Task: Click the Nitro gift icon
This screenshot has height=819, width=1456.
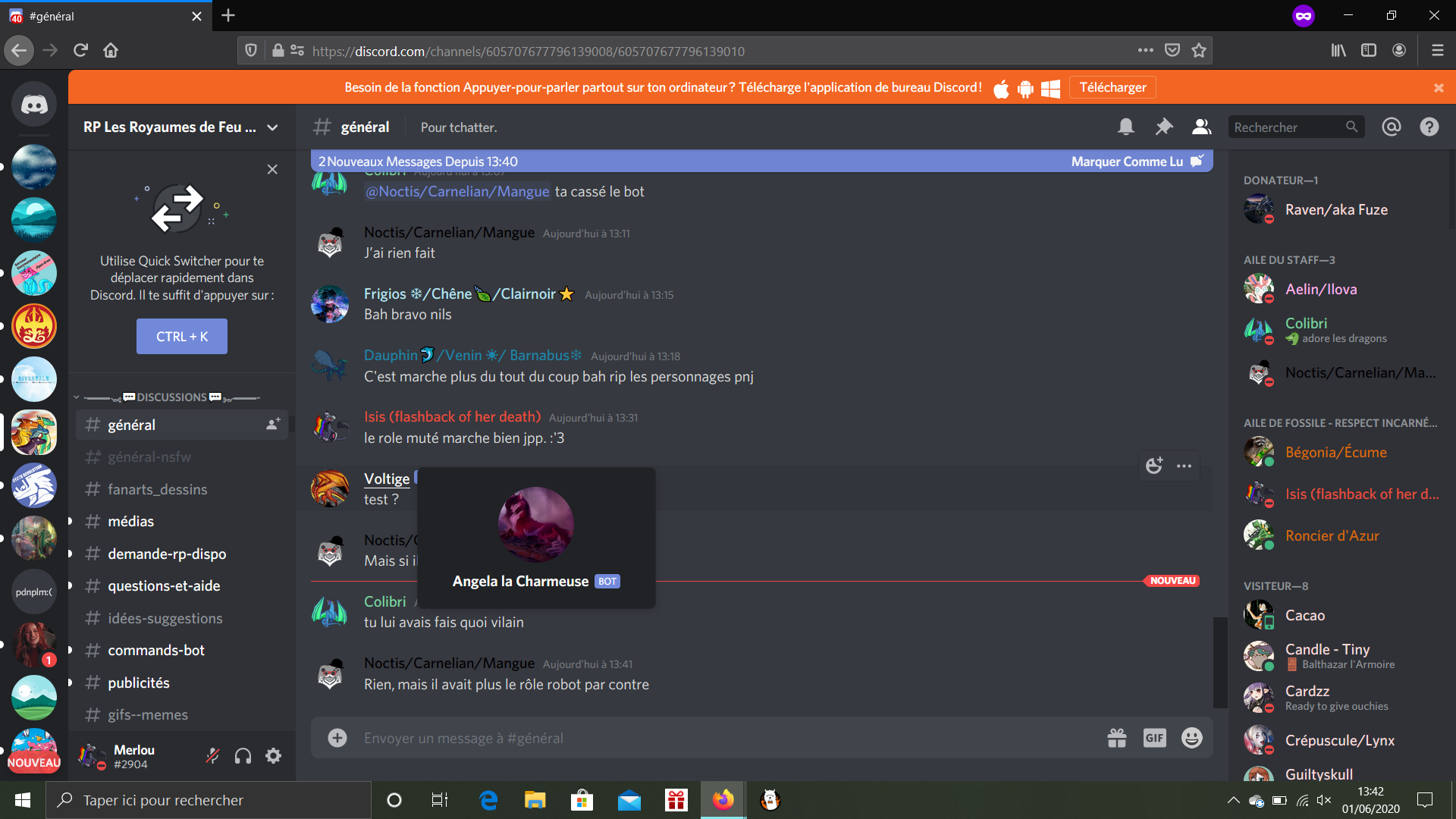Action: point(1116,738)
